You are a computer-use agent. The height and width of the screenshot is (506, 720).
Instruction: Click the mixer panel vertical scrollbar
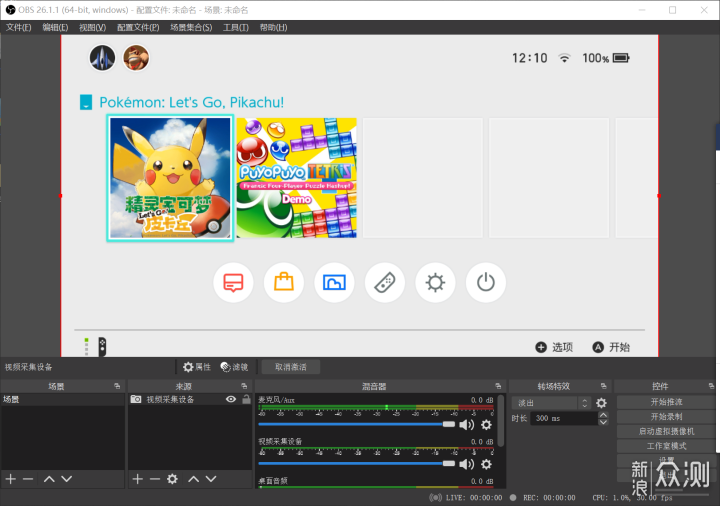click(x=501, y=421)
